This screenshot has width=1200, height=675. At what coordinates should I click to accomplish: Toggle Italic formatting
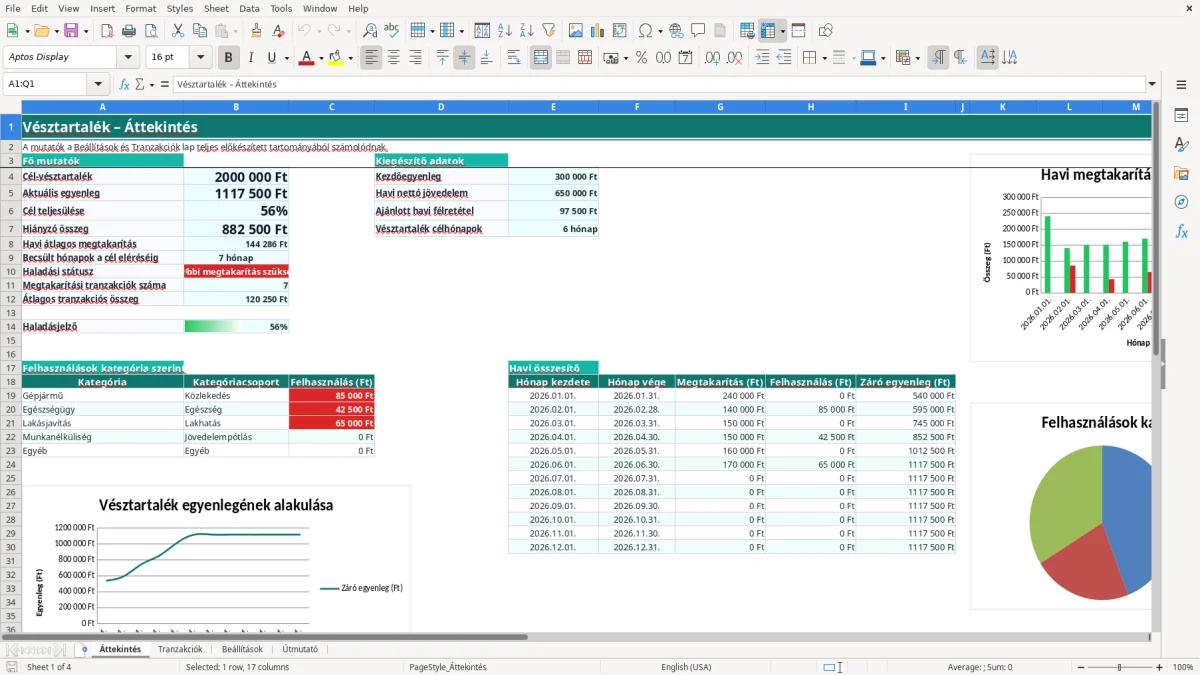pyautogui.click(x=251, y=58)
